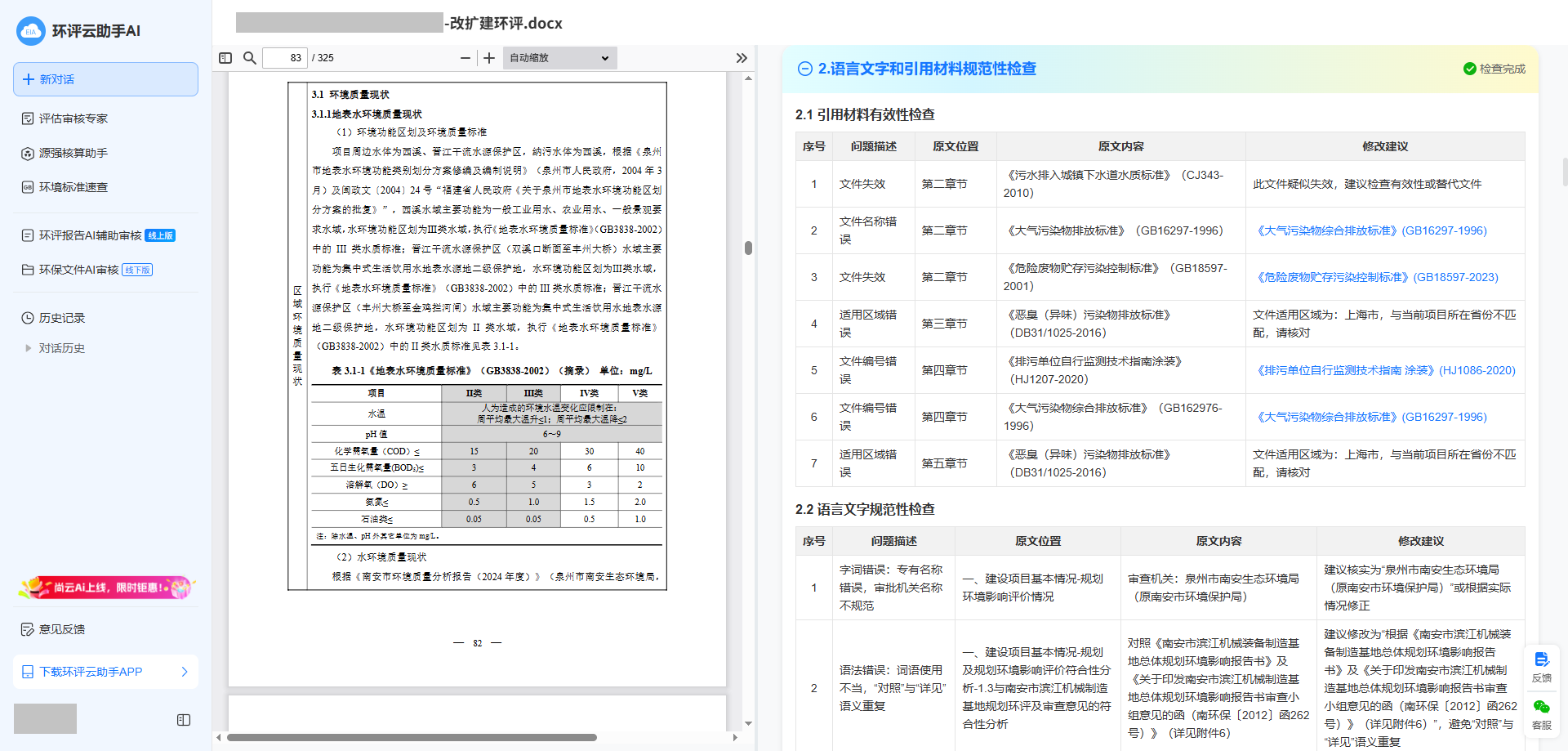Open WeChat customer service (客服) icon
Viewport: 1568px width, 751px height.
tap(1541, 713)
